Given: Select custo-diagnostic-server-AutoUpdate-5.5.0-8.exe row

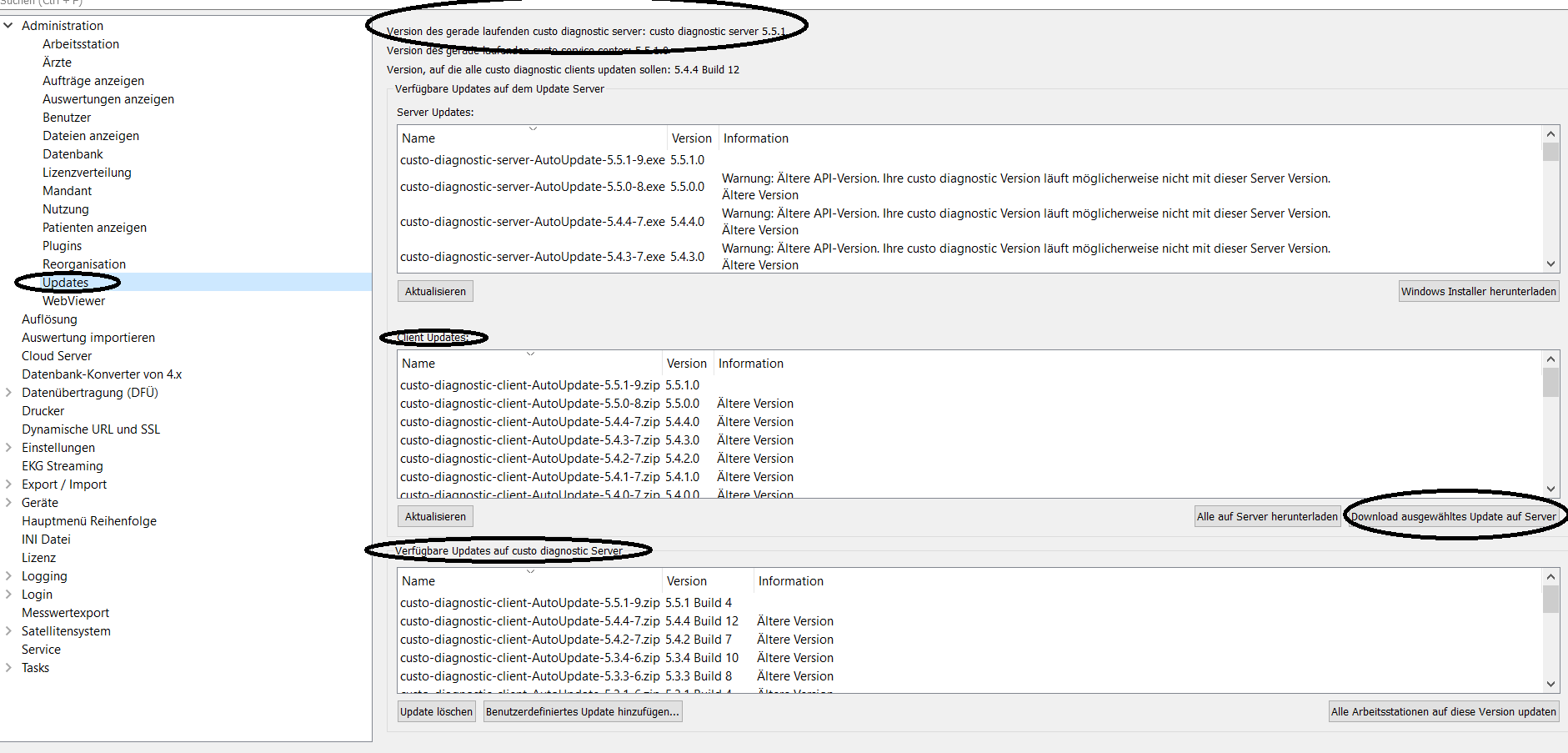Looking at the screenshot, I should coord(969,187).
